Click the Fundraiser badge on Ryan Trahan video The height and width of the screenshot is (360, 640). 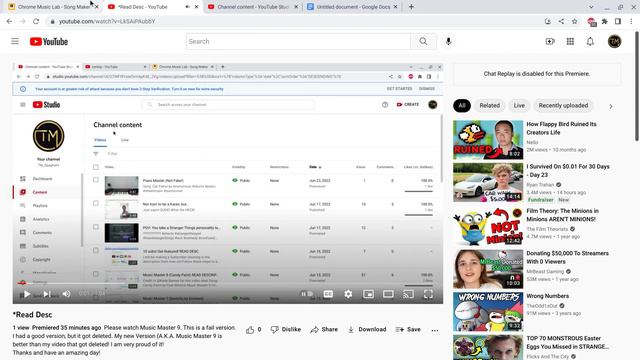(541, 200)
